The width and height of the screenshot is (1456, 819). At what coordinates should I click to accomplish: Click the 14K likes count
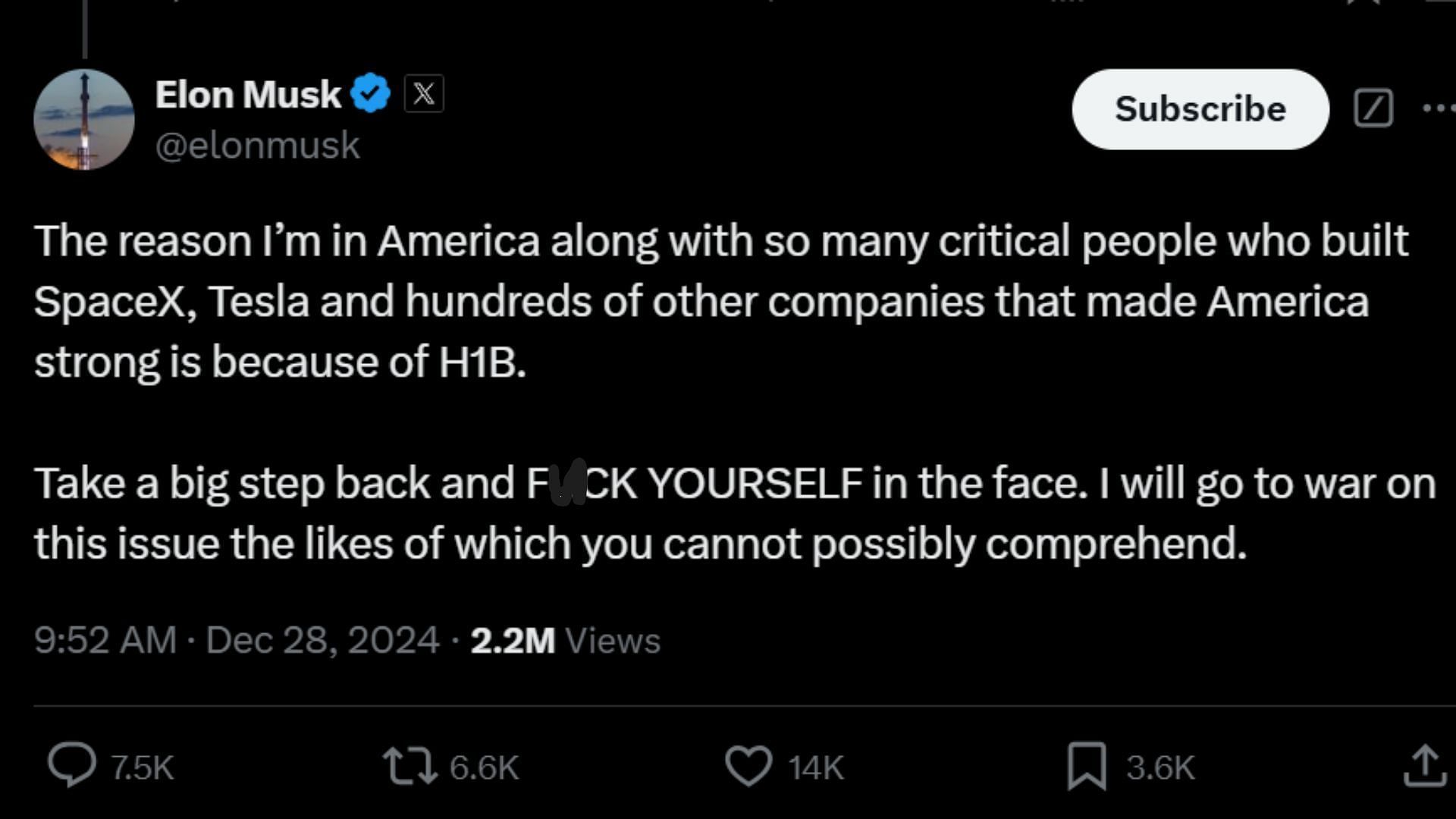pos(816,767)
